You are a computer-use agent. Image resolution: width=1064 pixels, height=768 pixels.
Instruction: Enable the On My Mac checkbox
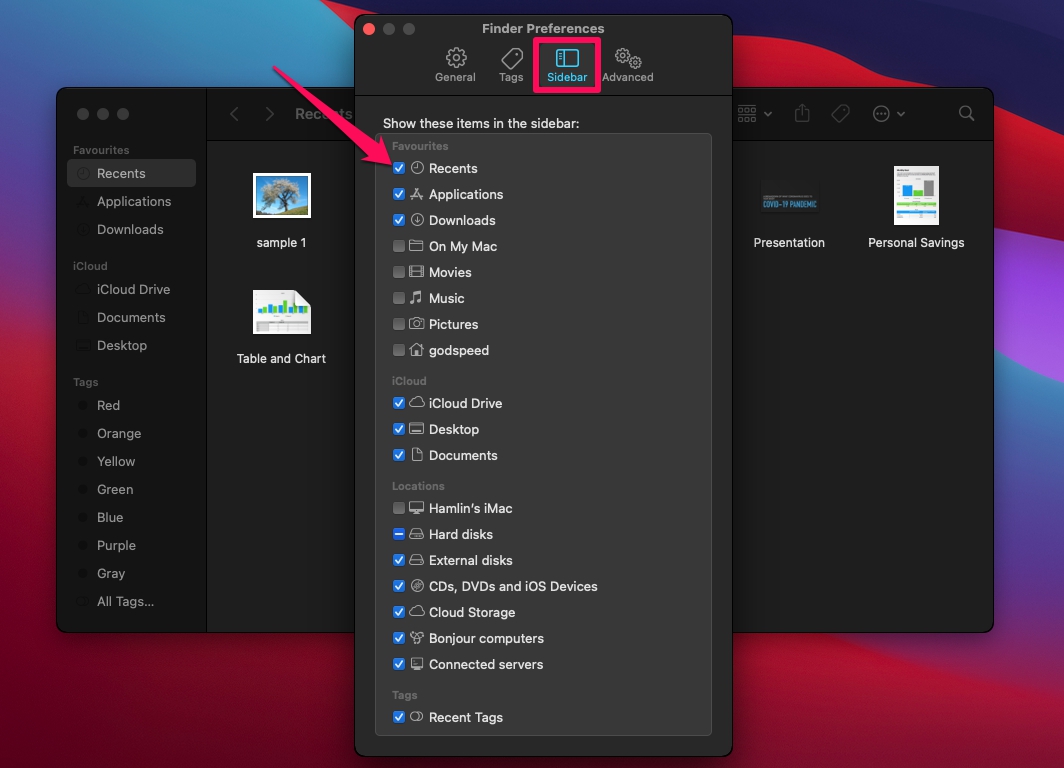pos(398,246)
